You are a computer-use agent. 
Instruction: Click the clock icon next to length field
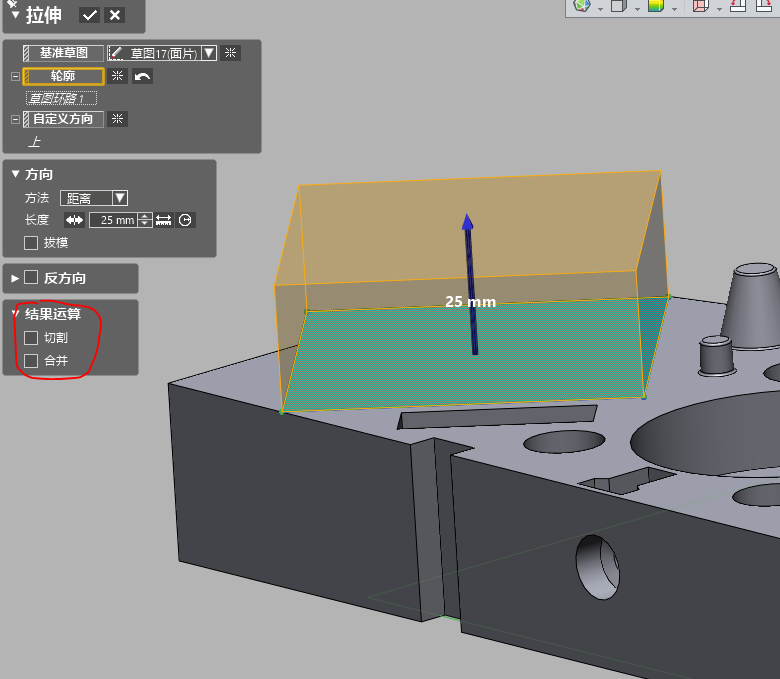185,220
